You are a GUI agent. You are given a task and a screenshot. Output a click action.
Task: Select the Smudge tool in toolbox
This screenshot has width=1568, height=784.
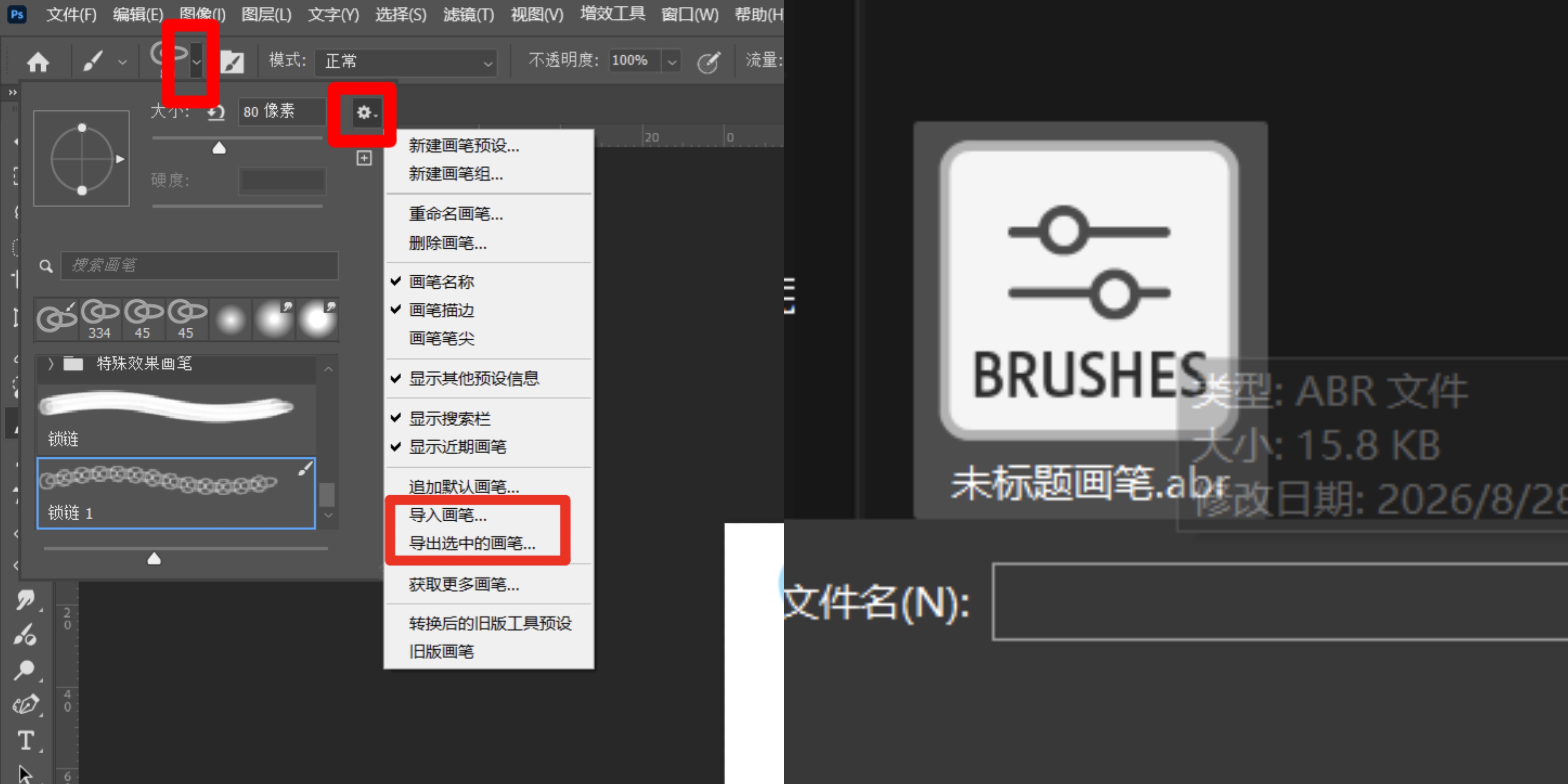26,599
